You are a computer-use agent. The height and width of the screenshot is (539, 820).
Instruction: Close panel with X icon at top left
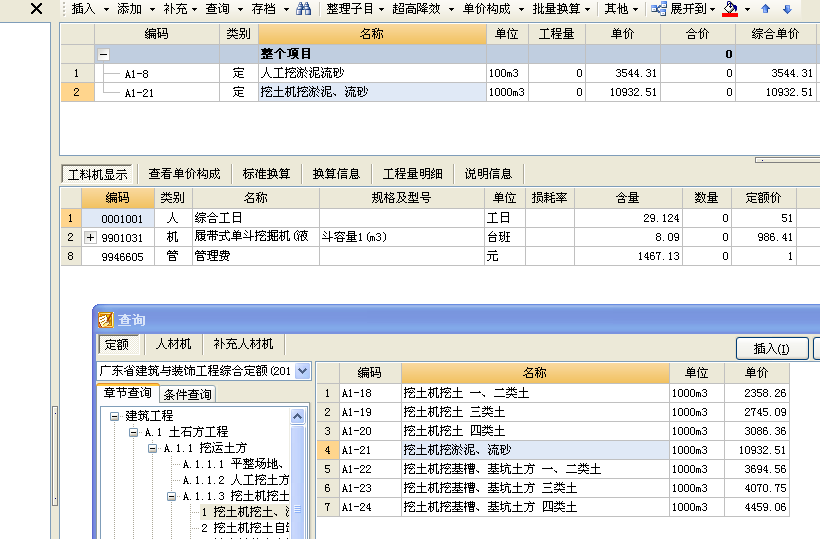coord(36,8)
